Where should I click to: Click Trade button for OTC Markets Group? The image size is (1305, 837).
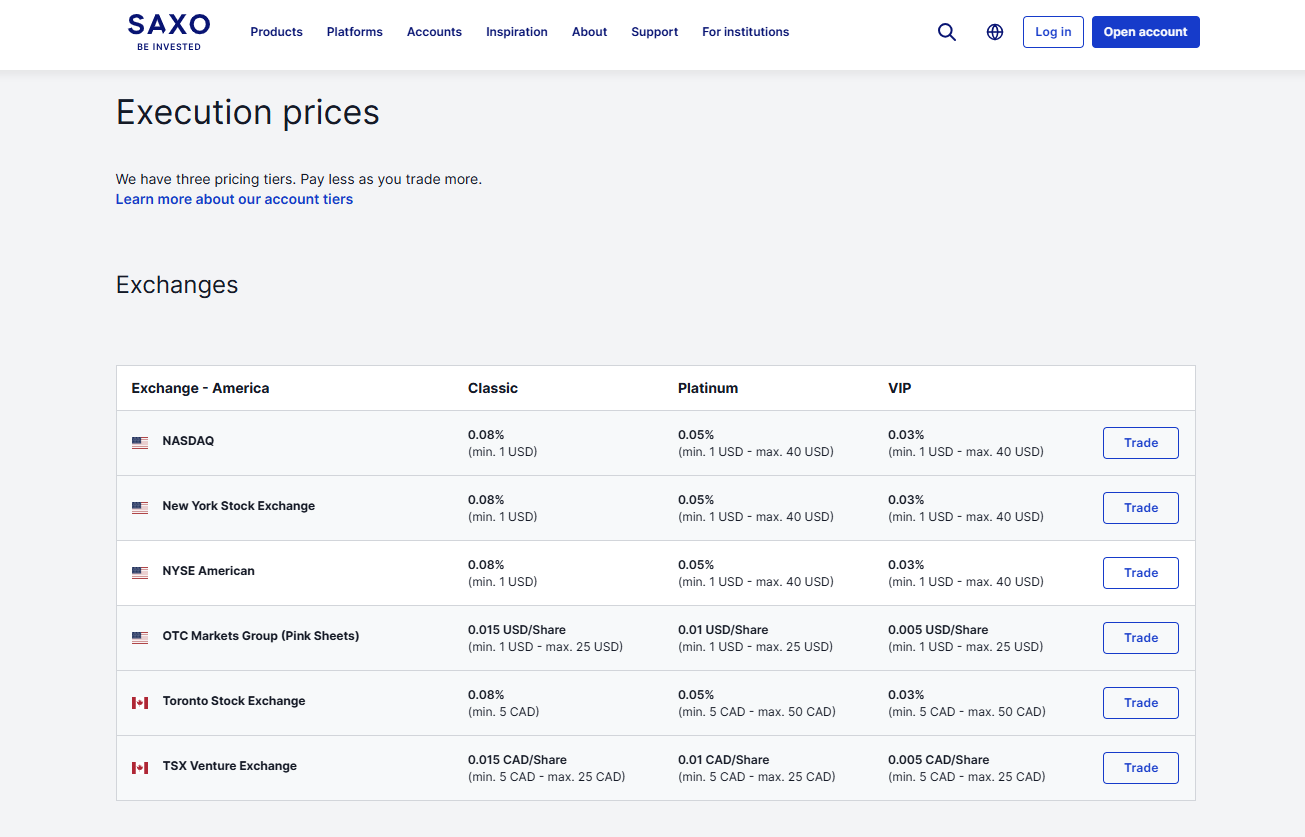[1141, 638]
